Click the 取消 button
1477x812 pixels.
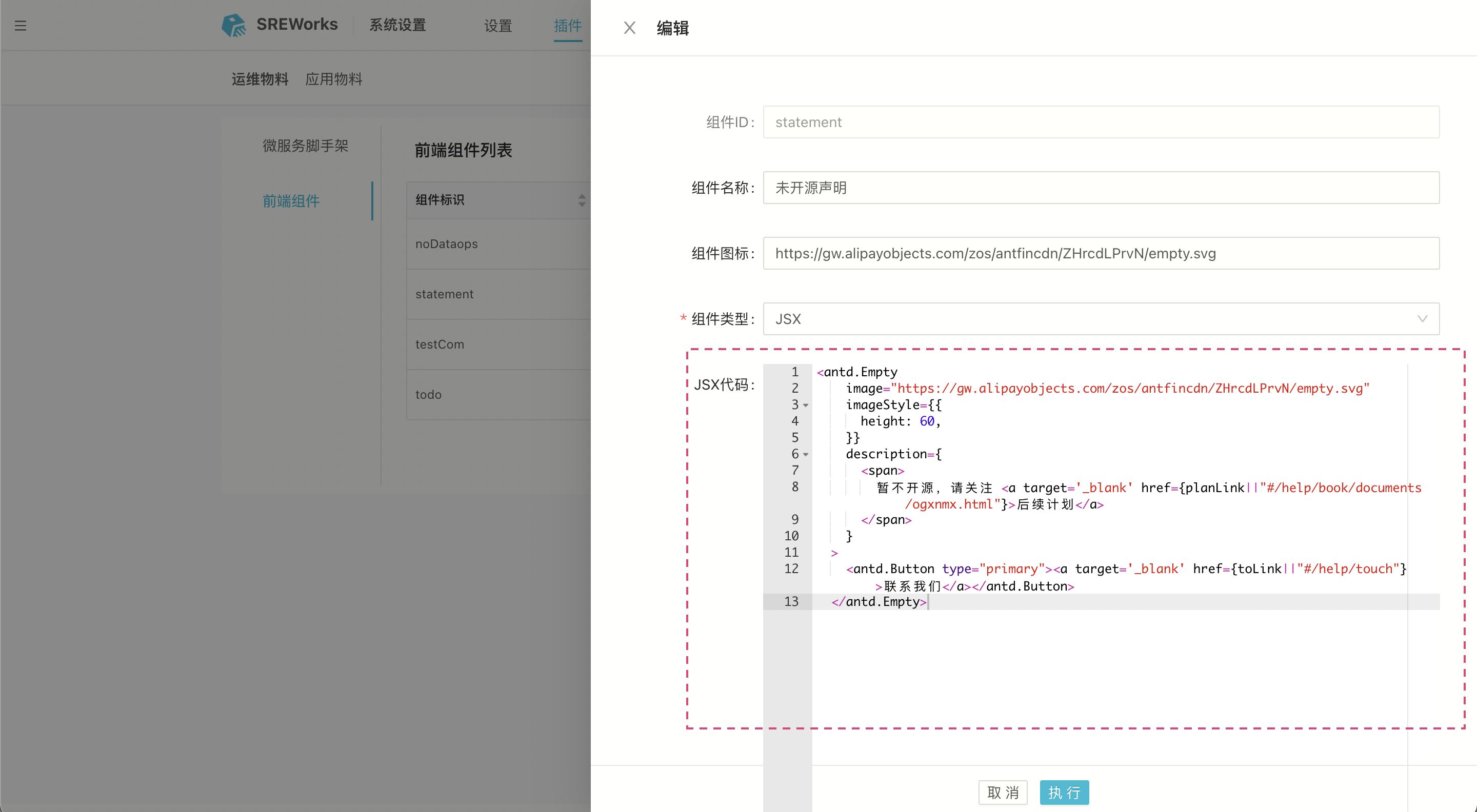[1002, 792]
